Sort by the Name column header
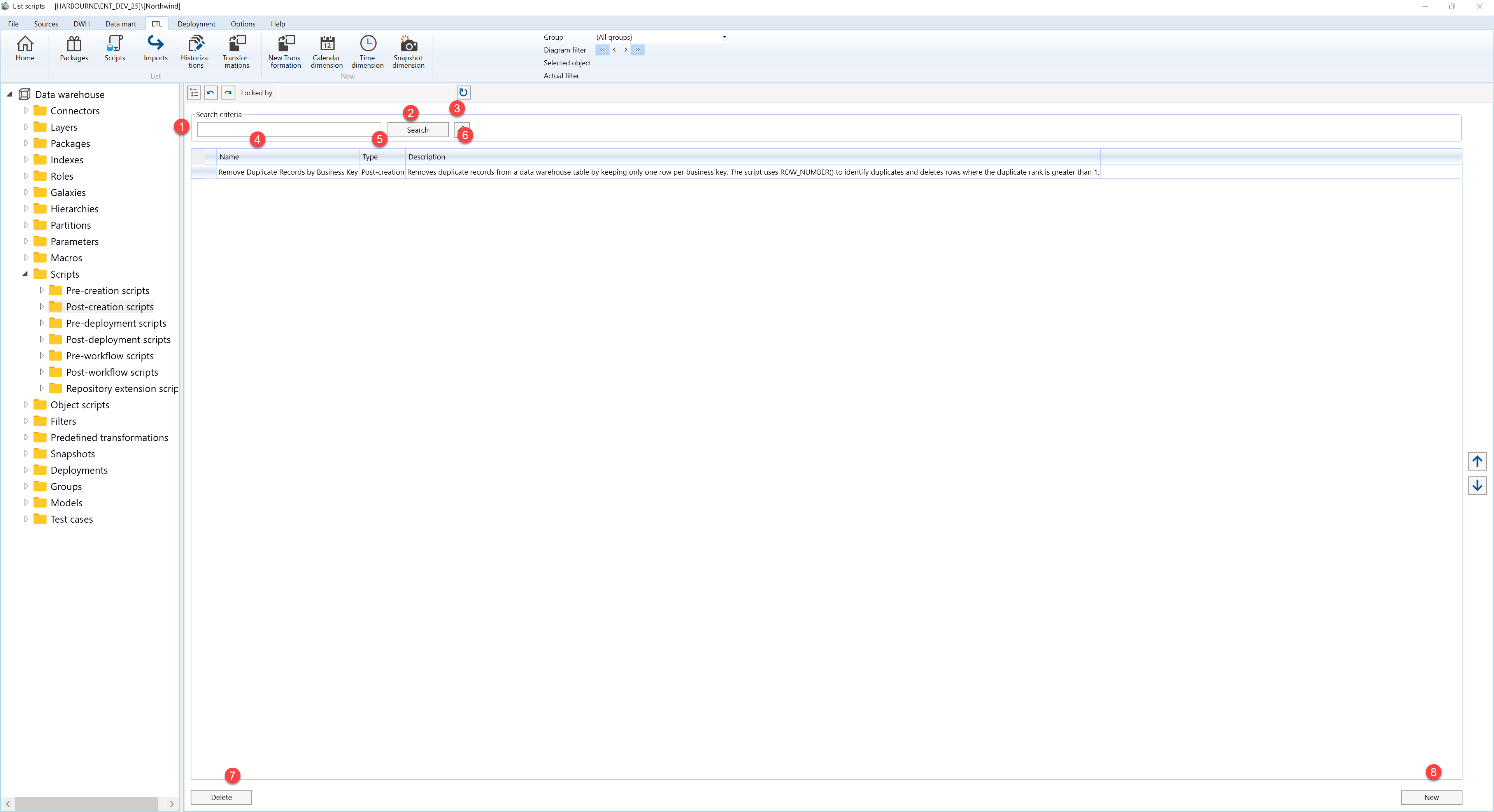Viewport: 1494px width, 812px height. (x=288, y=157)
